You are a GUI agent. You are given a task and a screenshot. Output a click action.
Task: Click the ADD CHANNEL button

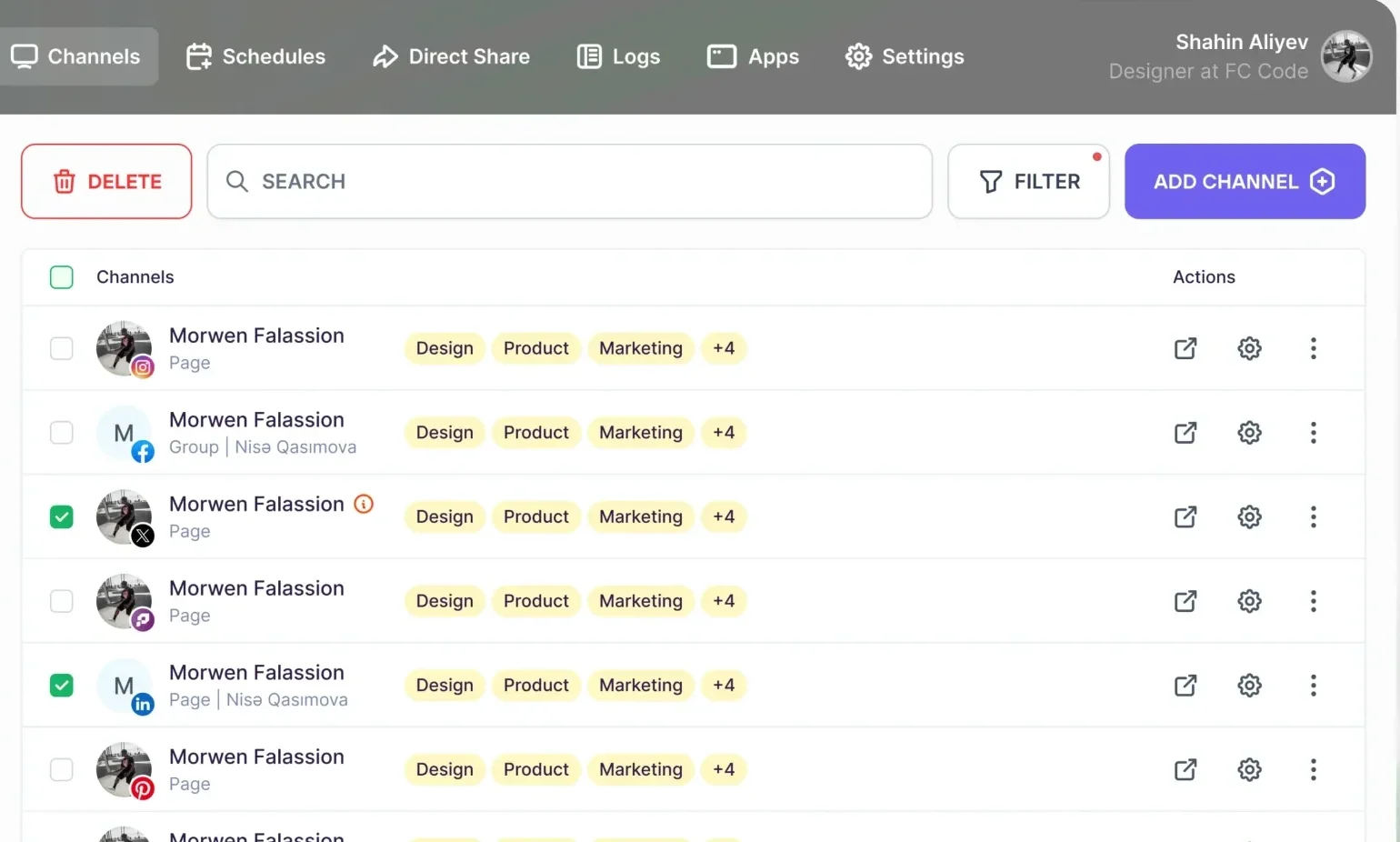(x=1245, y=181)
